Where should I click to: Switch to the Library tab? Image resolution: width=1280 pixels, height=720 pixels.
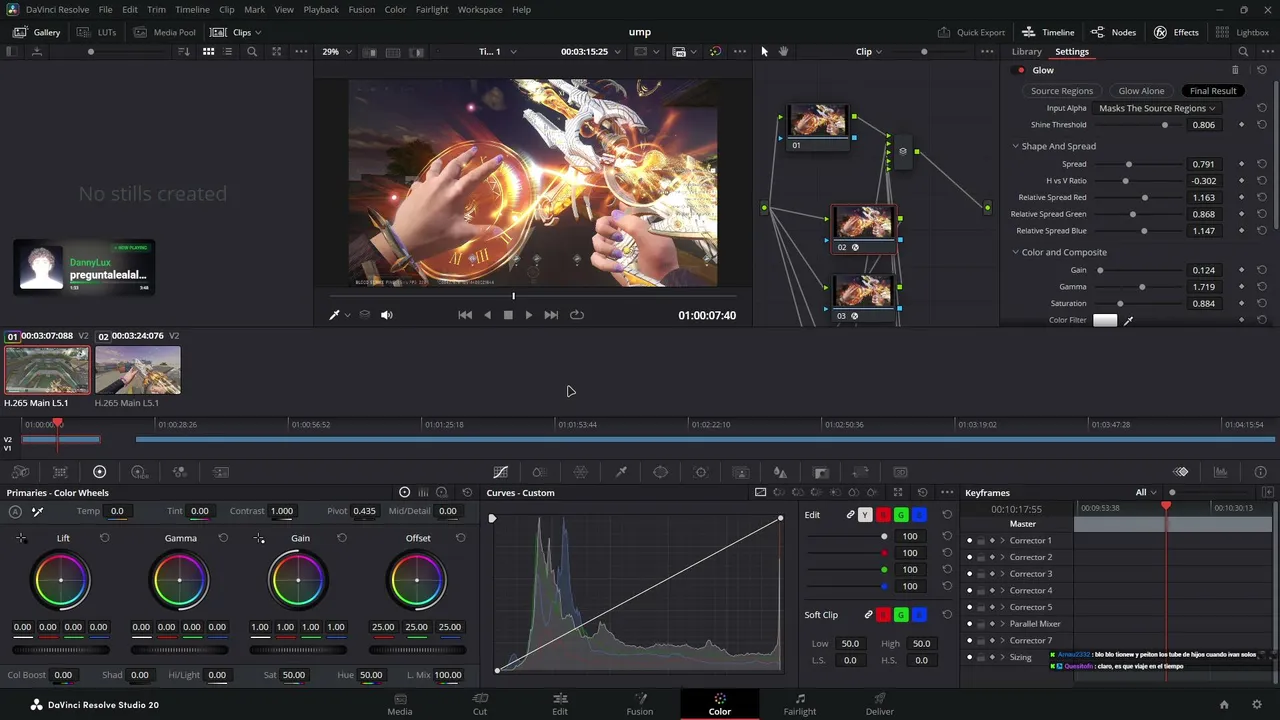click(1026, 51)
